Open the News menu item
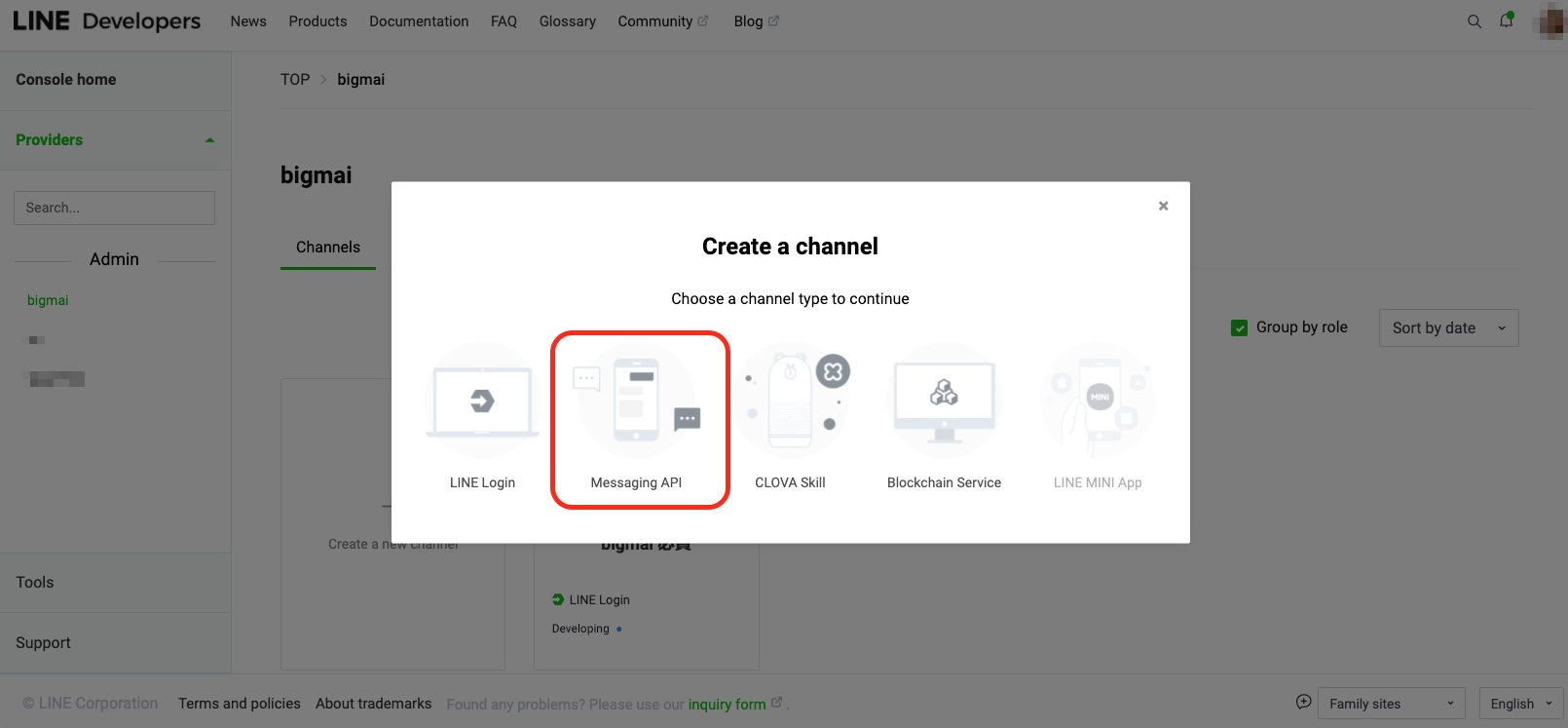 pyautogui.click(x=248, y=21)
